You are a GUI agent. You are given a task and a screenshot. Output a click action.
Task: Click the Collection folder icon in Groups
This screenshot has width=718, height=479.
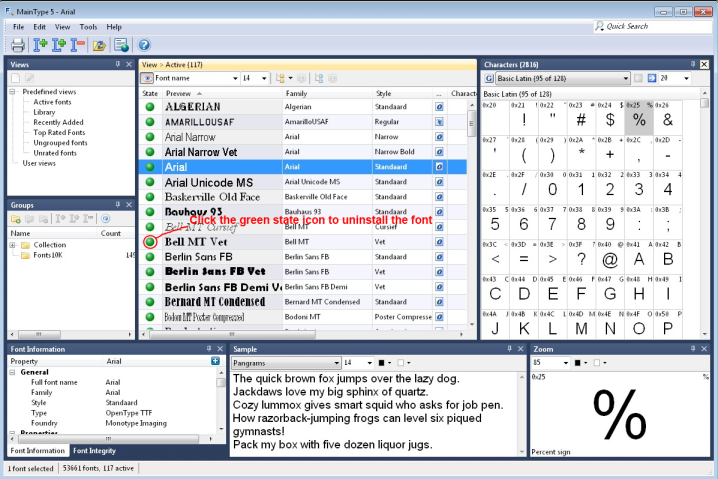tap(26, 245)
